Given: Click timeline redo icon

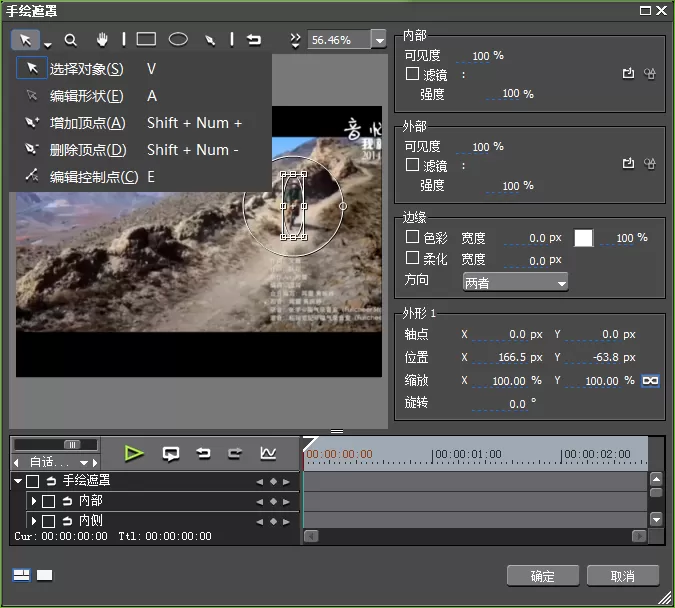Looking at the screenshot, I should pyautogui.click(x=235, y=453).
